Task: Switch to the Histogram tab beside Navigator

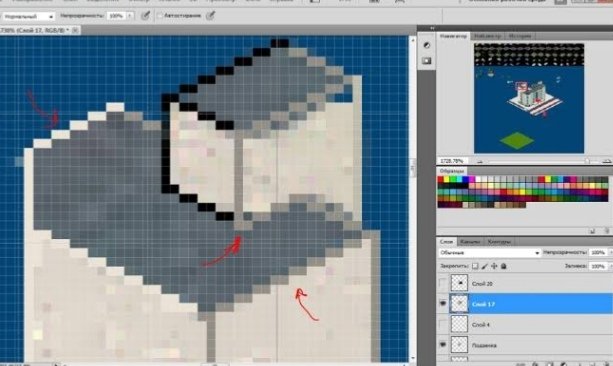Action: click(488, 36)
